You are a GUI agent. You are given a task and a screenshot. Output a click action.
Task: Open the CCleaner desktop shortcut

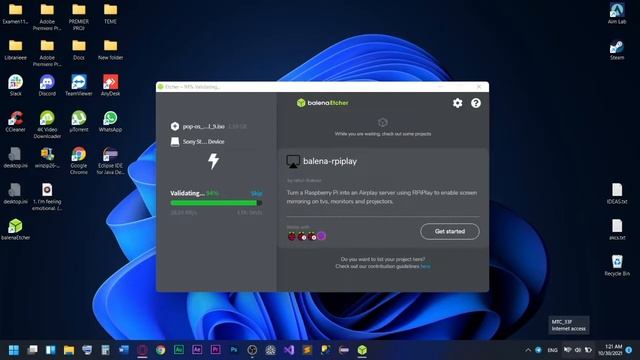tap(16, 121)
